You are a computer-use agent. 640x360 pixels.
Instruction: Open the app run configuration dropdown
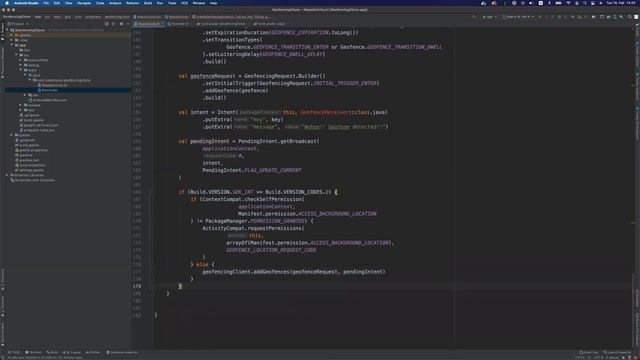pos(489,17)
